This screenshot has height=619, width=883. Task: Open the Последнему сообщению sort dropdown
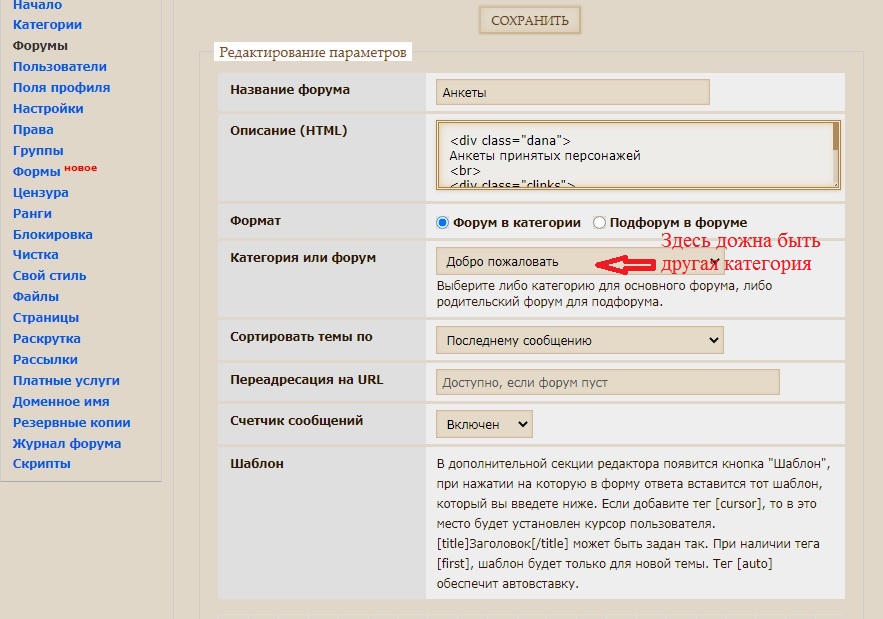(x=580, y=340)
